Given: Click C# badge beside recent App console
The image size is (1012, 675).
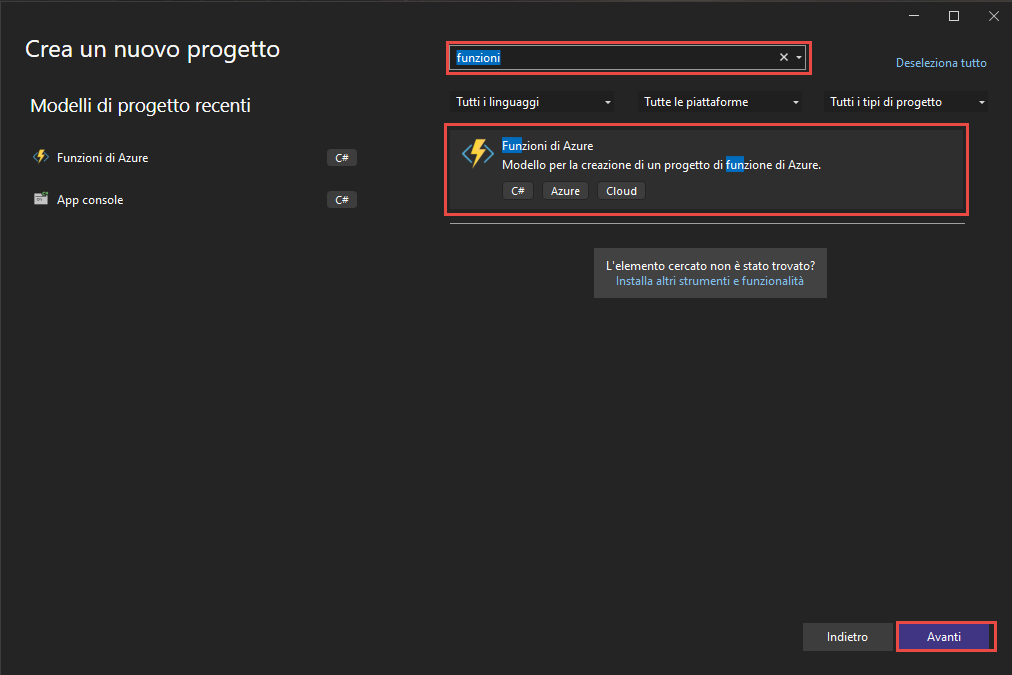Looking at the screenshot, I should tap(341, 199).
